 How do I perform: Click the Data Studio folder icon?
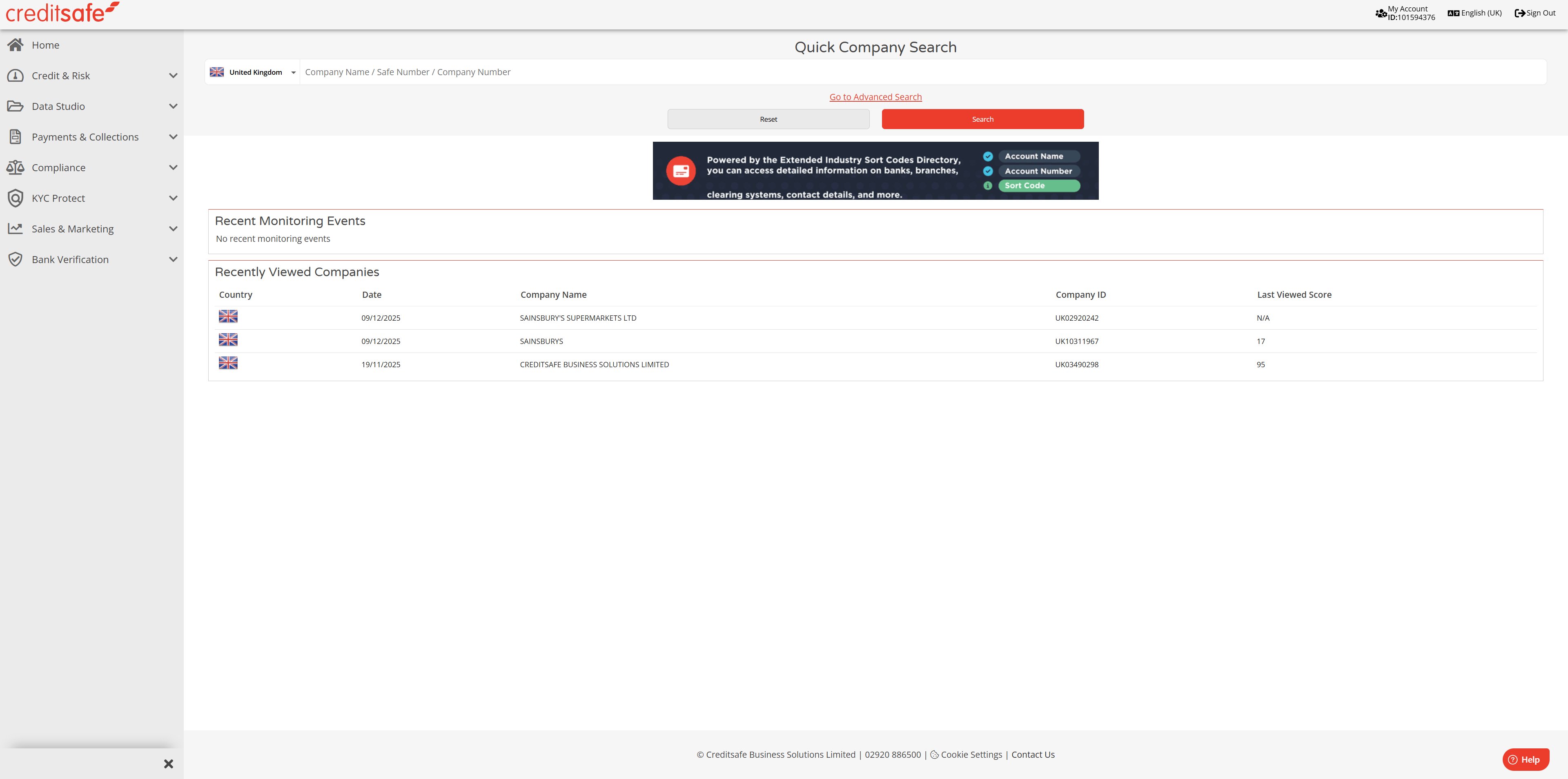(15, 106)
